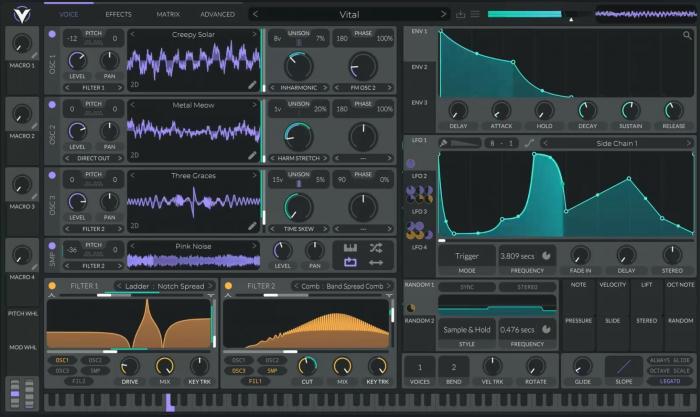700x417 pixels.
Task: Toggle Filter 2 power button
Action: (x=229, y=286)
